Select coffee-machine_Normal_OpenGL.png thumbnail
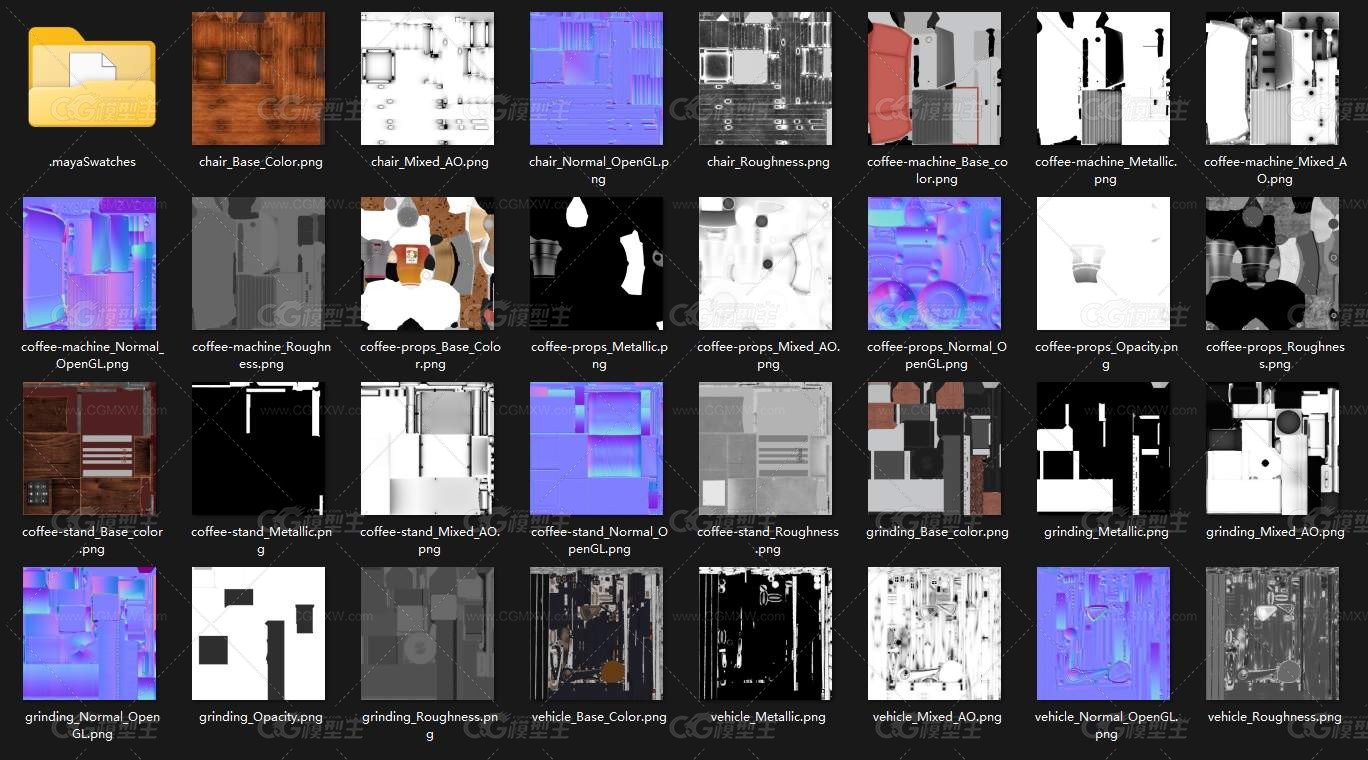The image size is (1368, 760). point(90,264)
